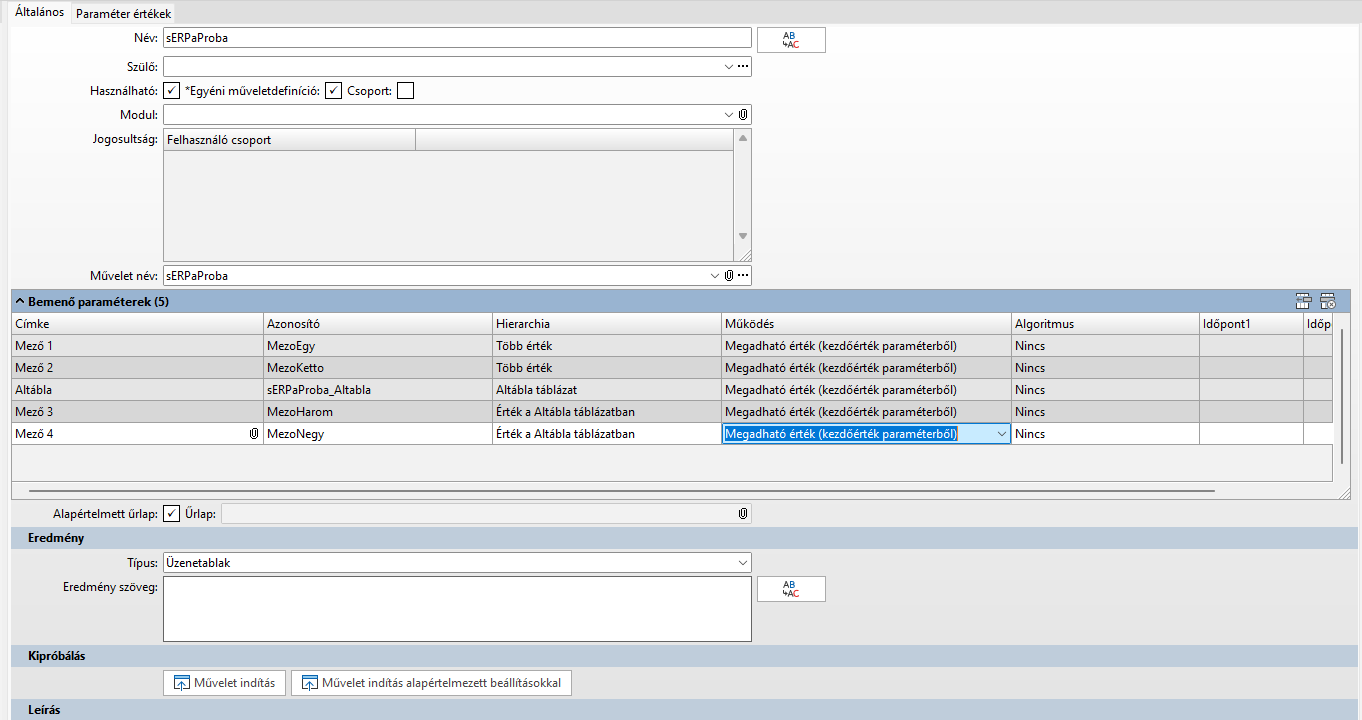Viewport: 1362px width, 720px height.
Task: Click the Működés cell in Altábla row
Action: (866, 390)
